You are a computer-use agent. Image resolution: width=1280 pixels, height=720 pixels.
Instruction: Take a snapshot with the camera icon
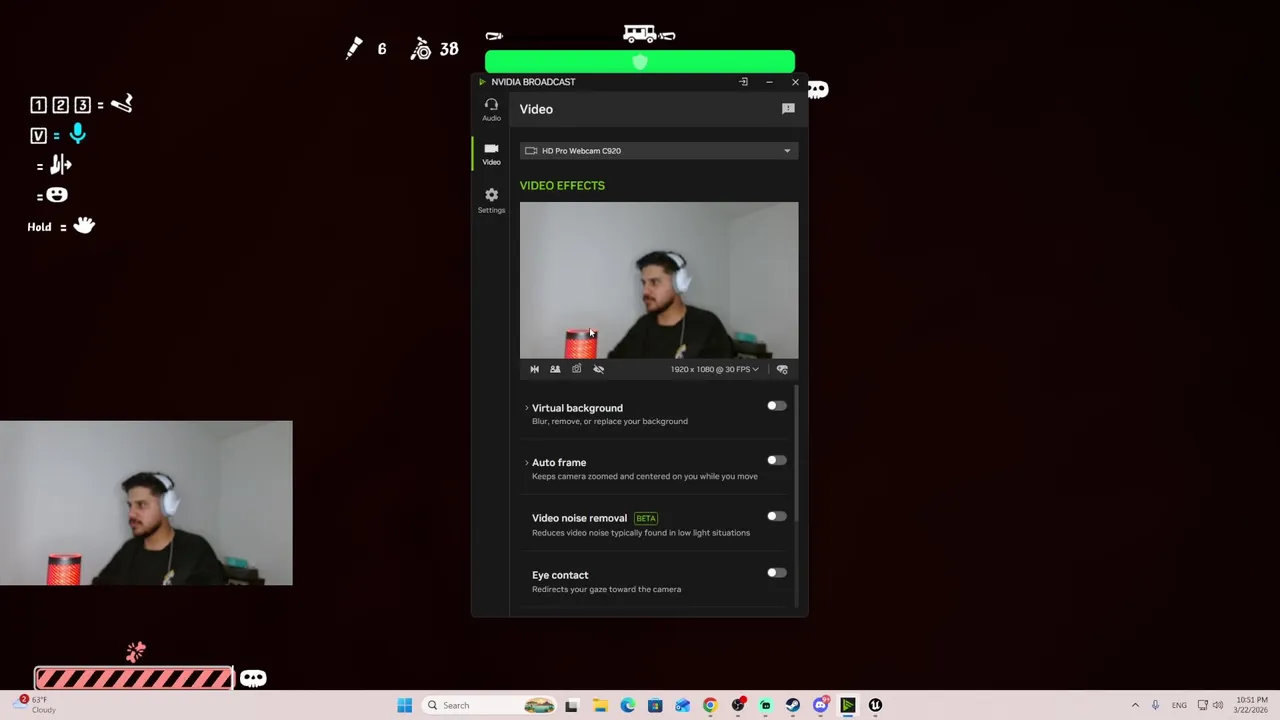576,369
